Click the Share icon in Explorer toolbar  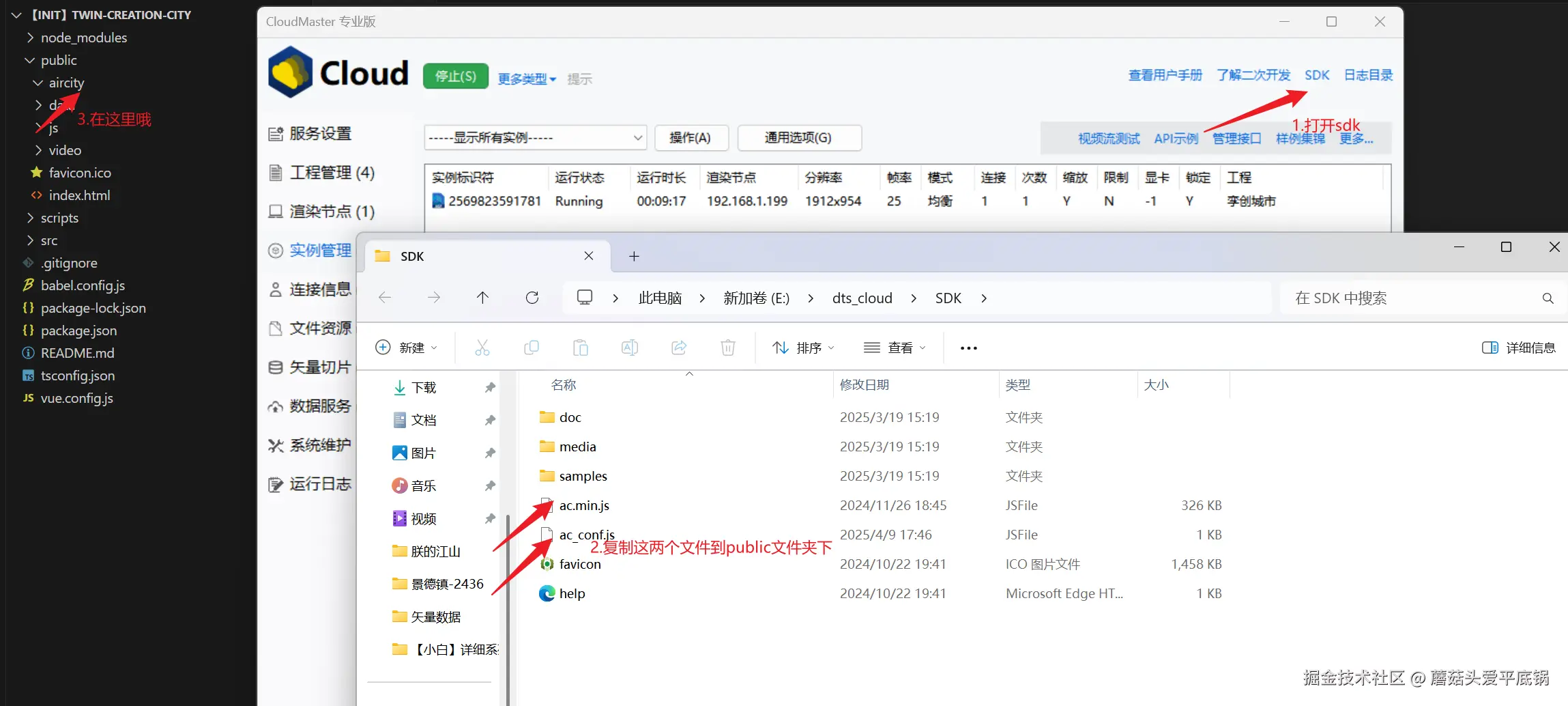(679, 348)
